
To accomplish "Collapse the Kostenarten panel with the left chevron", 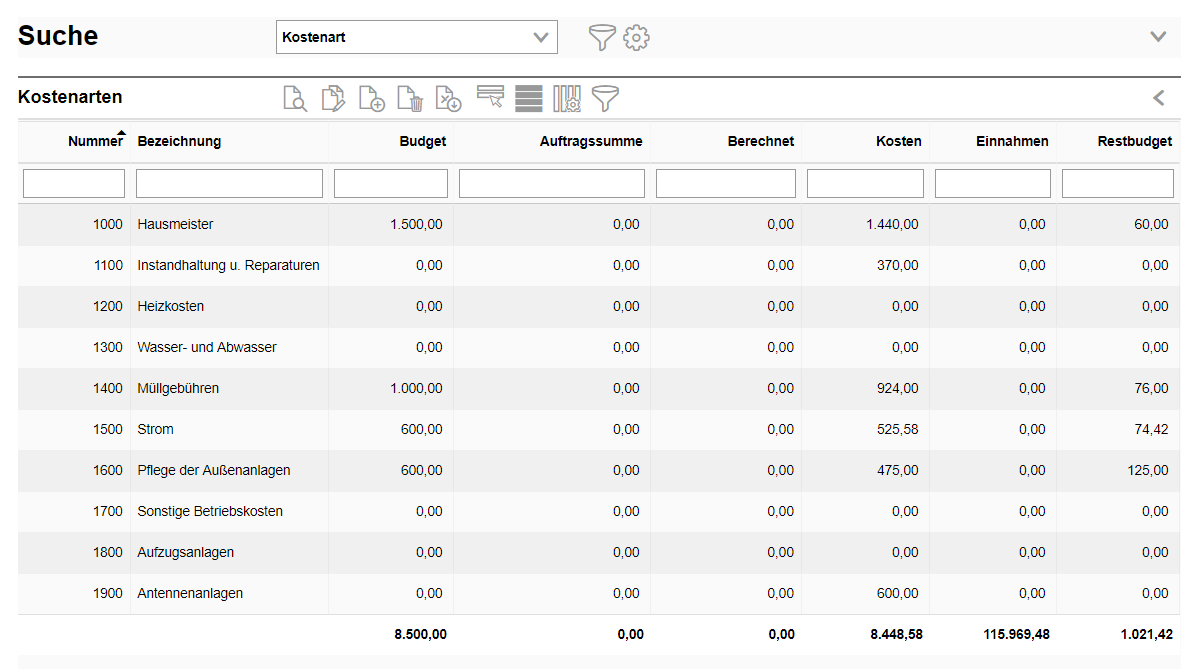I will pyautogui.click(x=1159, y=98).
